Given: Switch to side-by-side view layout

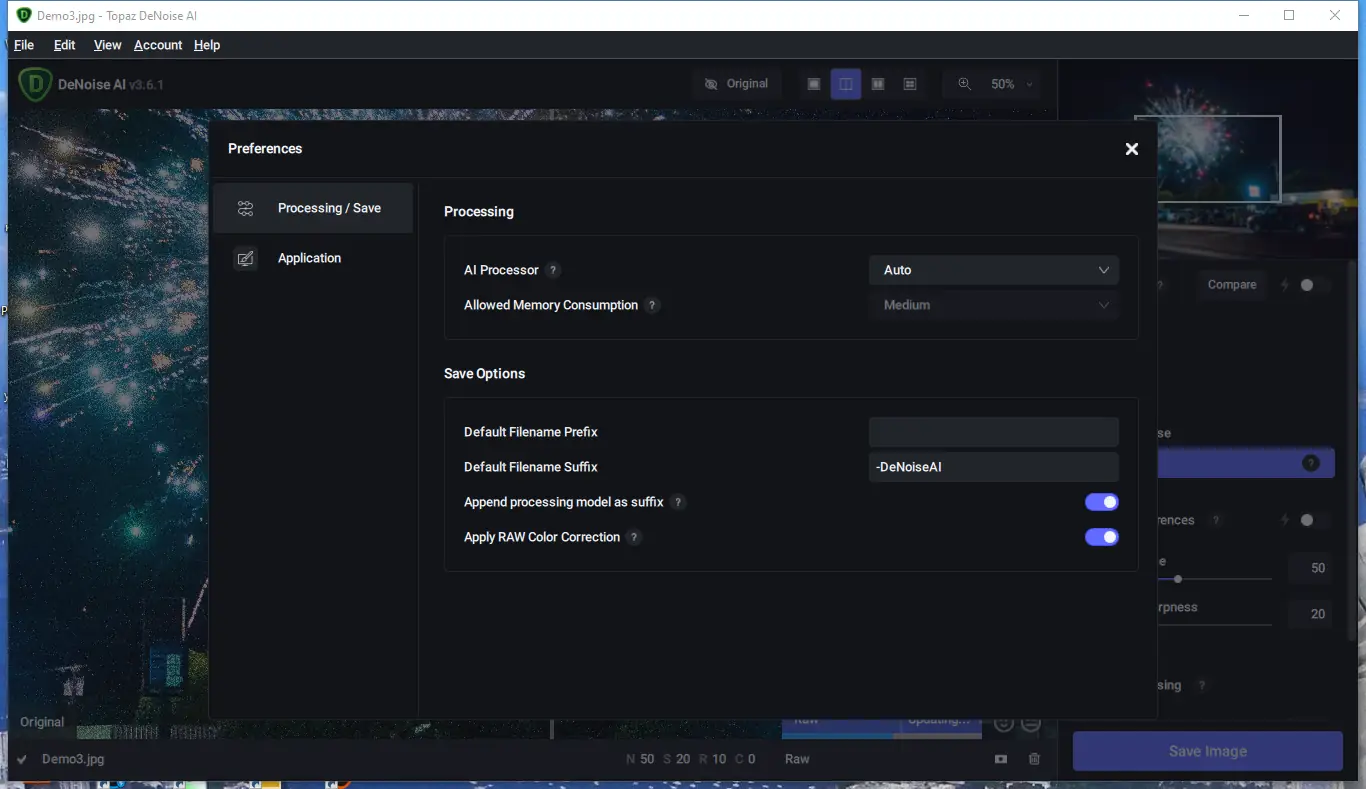Looking at the screenshot, I should coord(878,84).
